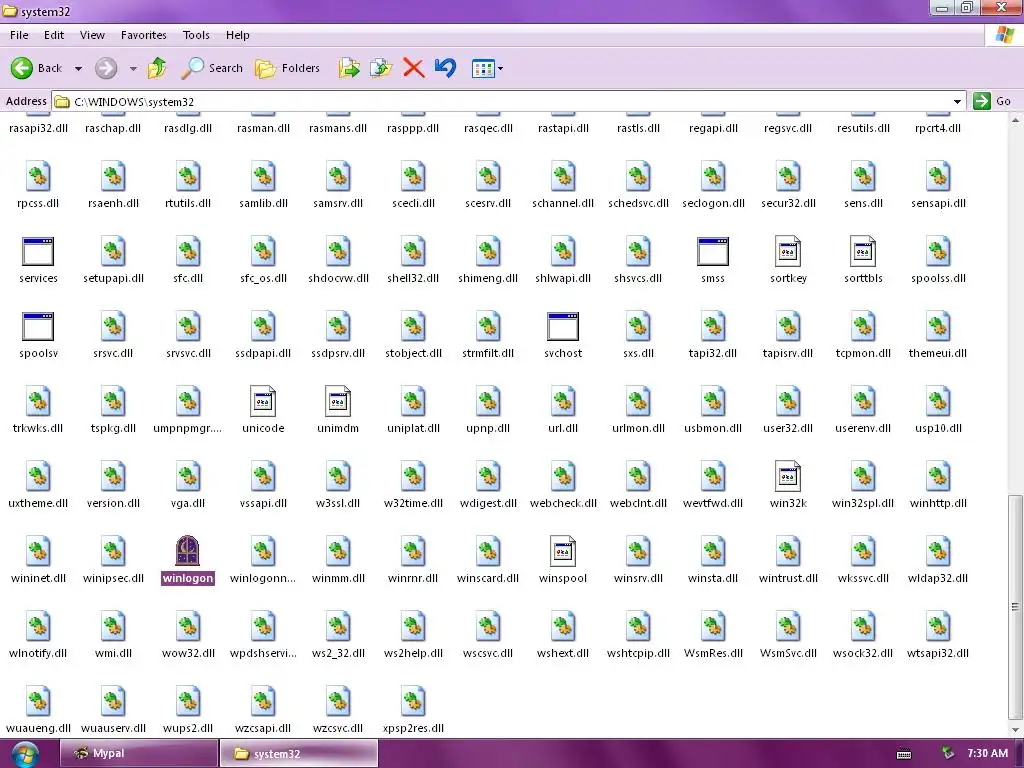Open the File menu
Screen dimensions: 1024x768
tap(19, 35)
